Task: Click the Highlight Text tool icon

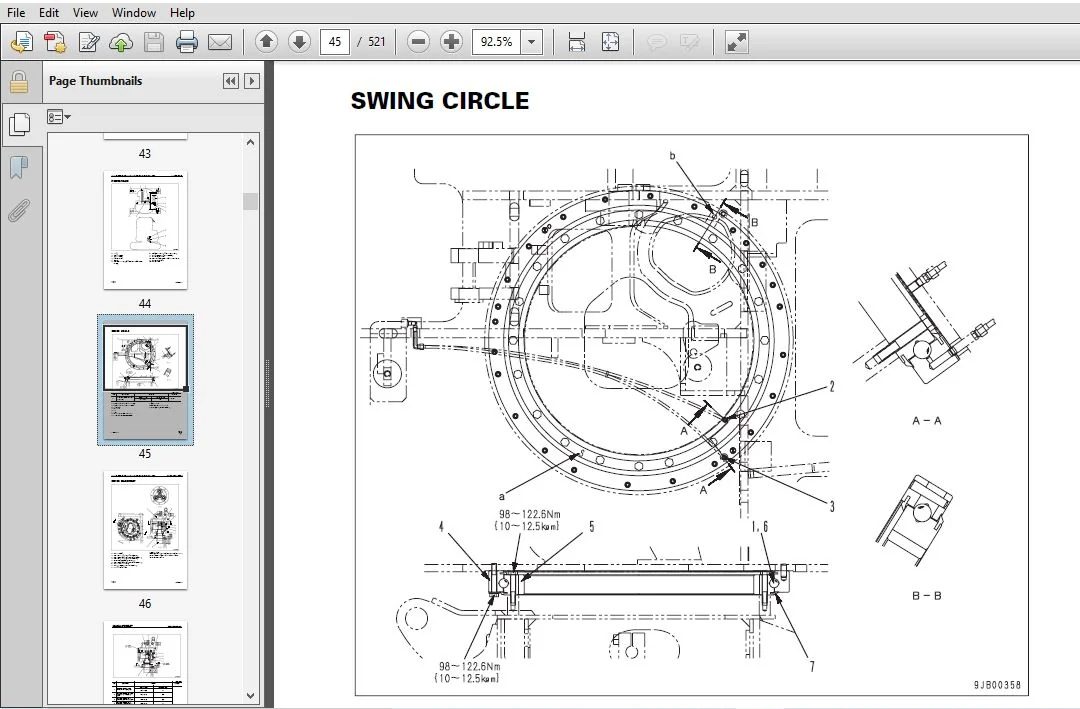Action: 689,42
